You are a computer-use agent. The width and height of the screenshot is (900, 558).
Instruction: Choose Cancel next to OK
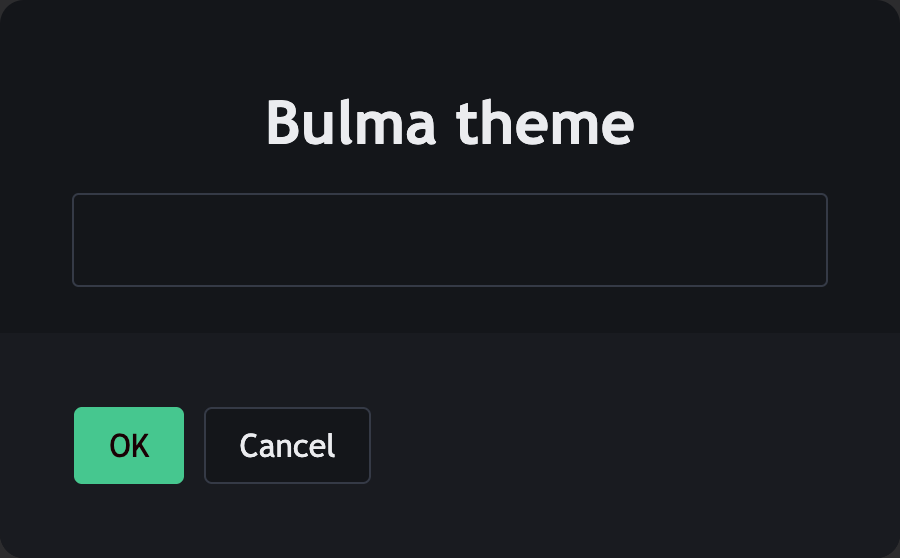pyautogui.click(x=287, y=445)
